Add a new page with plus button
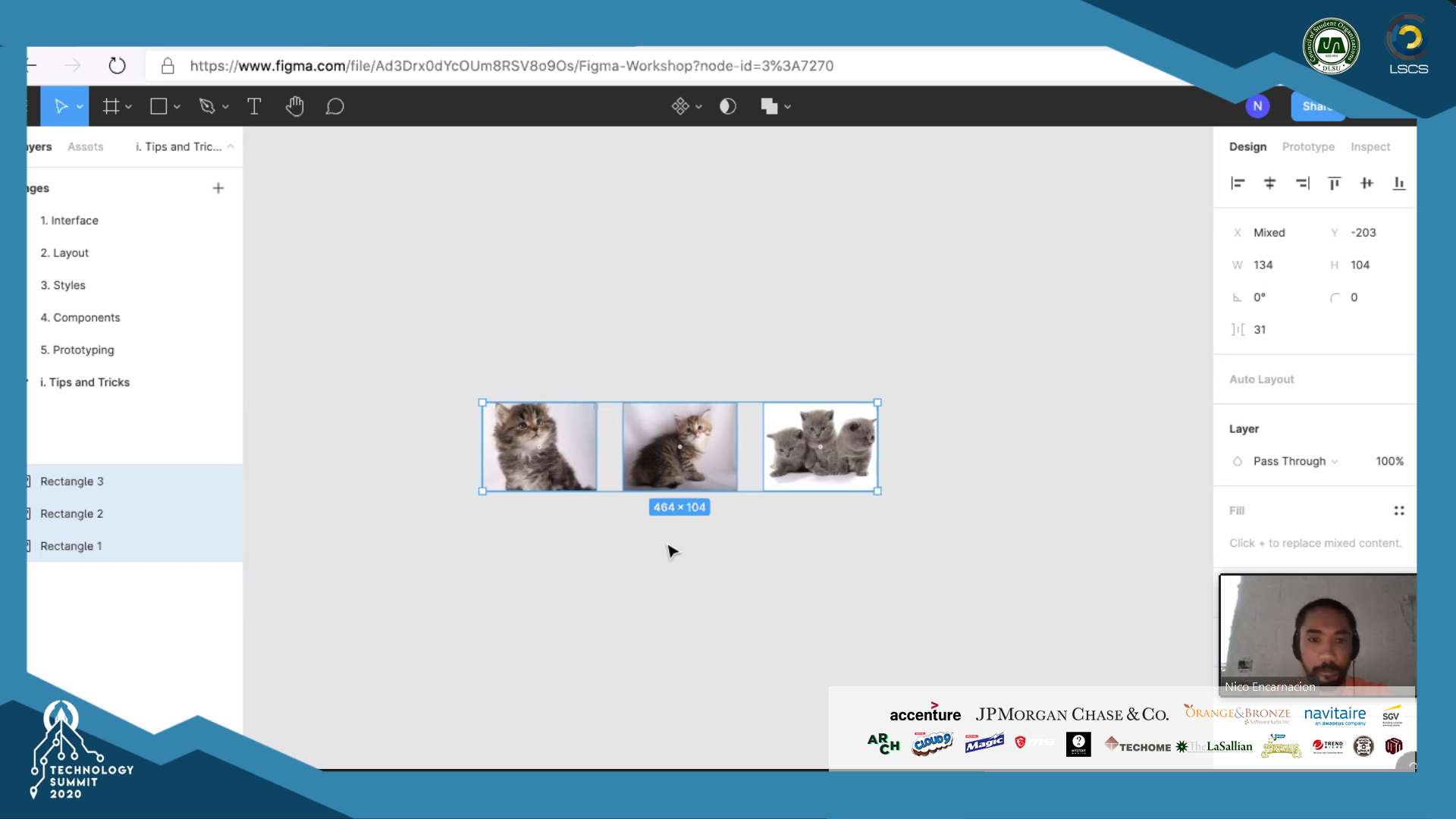The height and width of the screenshot is (819, 1456). click(x=218, y=188)
